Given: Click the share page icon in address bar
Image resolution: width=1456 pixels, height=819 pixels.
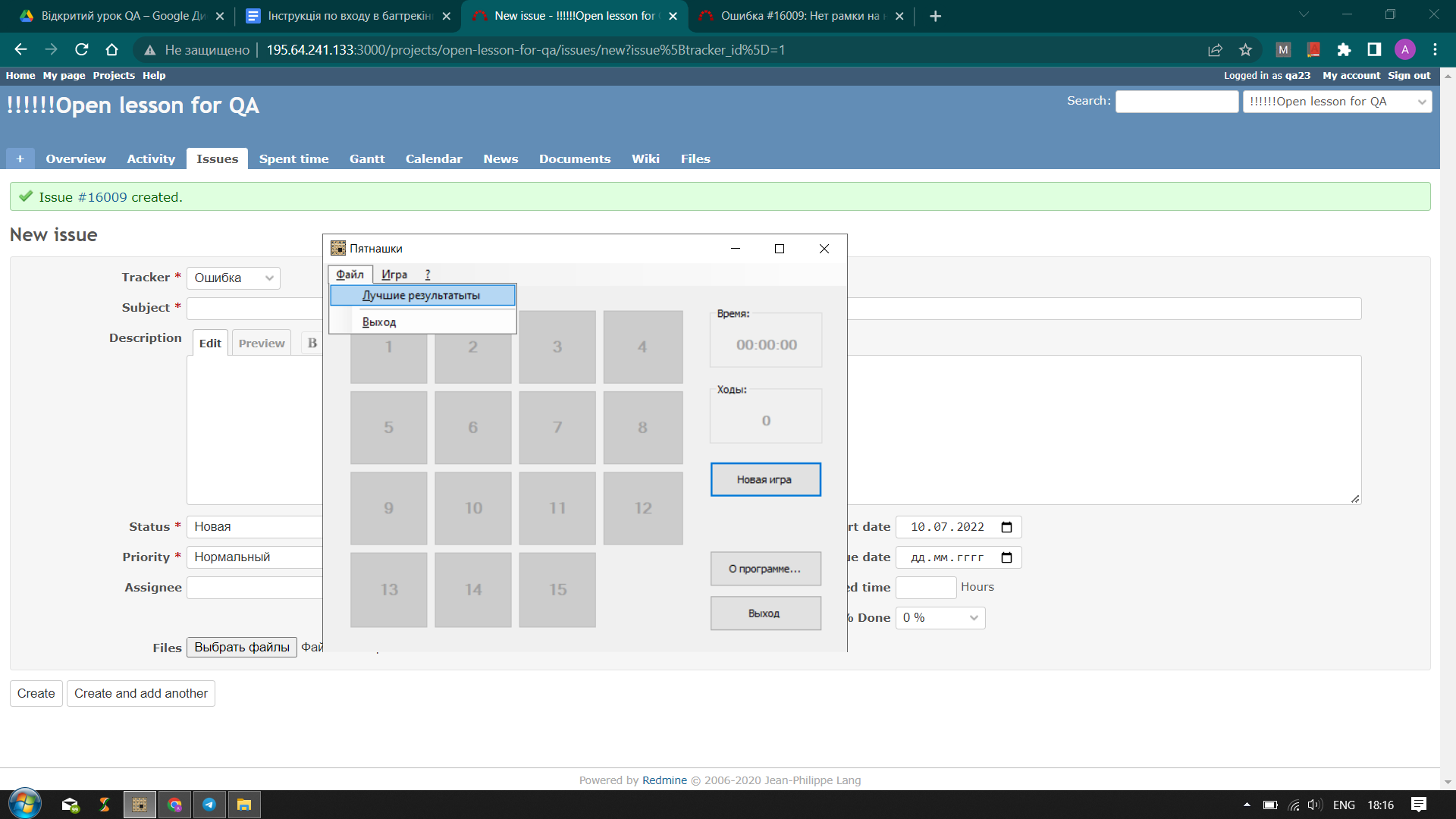Looking at the screenshot, I should 1215,50.
